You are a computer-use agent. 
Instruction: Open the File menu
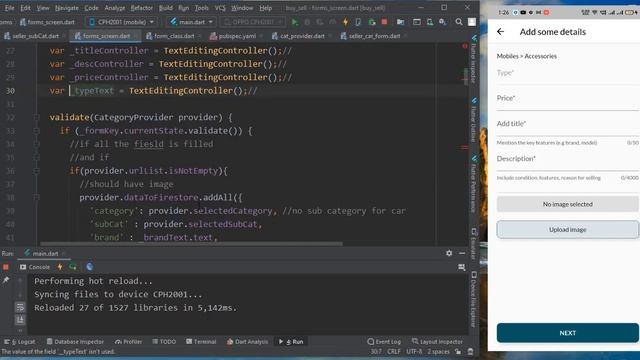9,8
